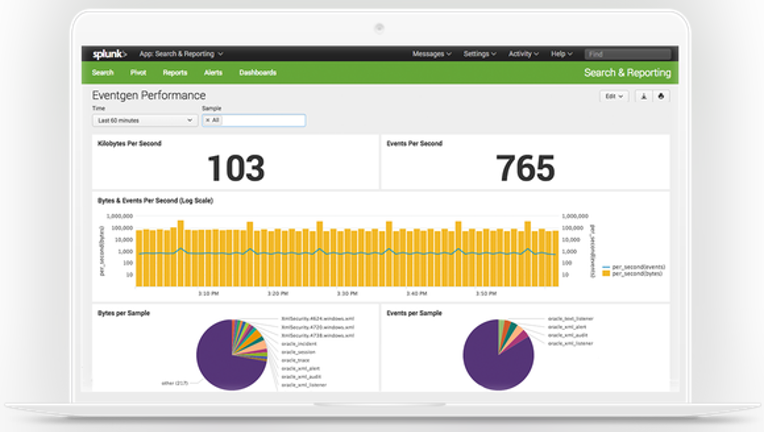This screenshot has width=764, height=432.
Task: Click the Bytes & Events Per Second panel title
Action: (155, 201)
